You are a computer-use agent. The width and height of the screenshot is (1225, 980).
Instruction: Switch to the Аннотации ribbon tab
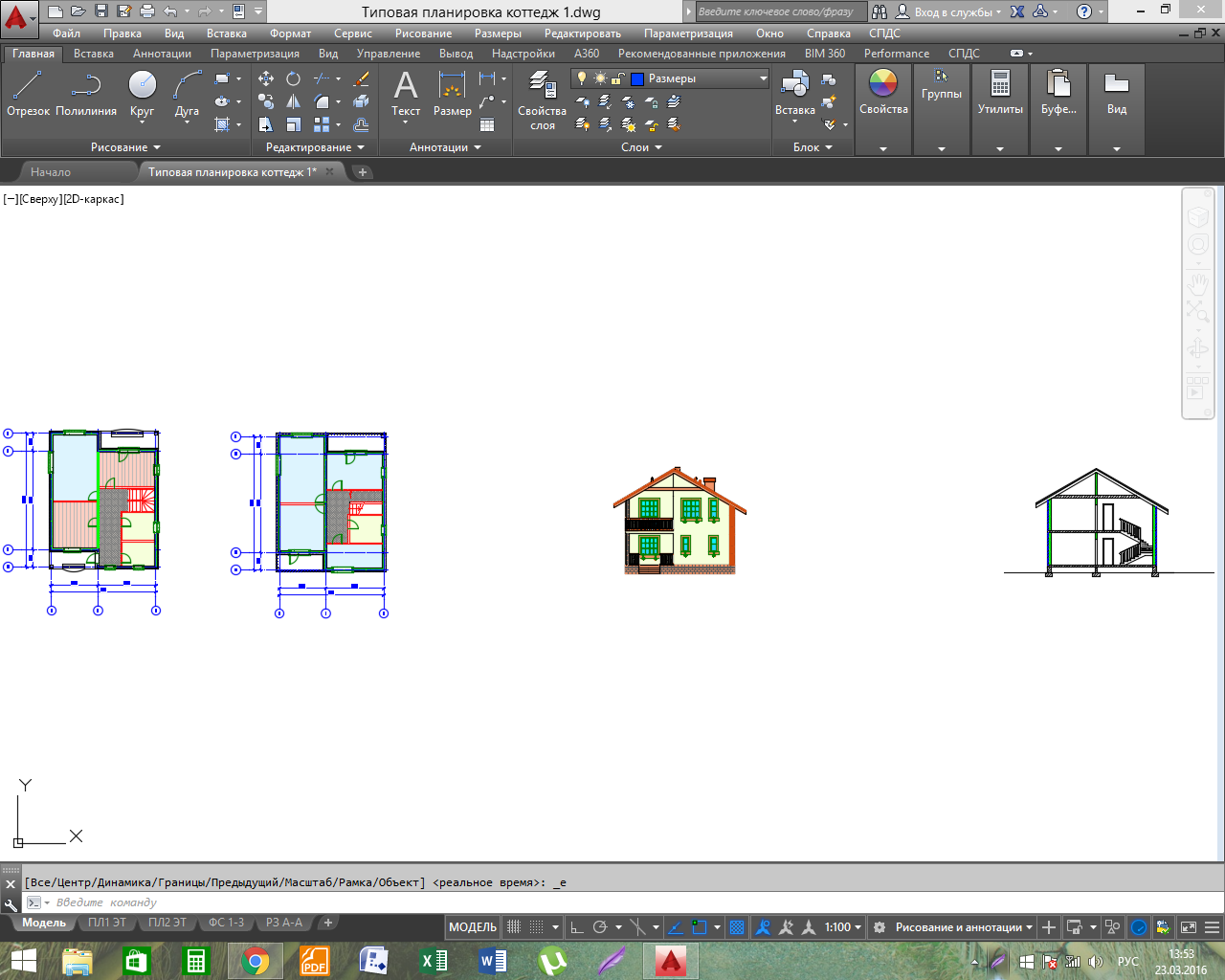(x=162, y=54)
